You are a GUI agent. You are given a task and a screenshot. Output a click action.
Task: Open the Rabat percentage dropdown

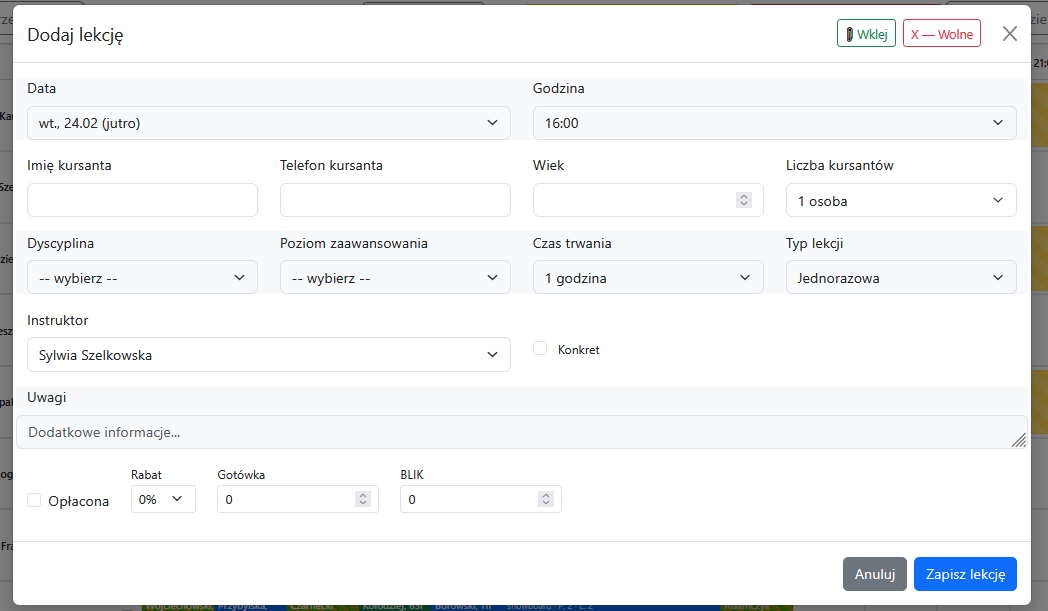(x=163, y=499)
